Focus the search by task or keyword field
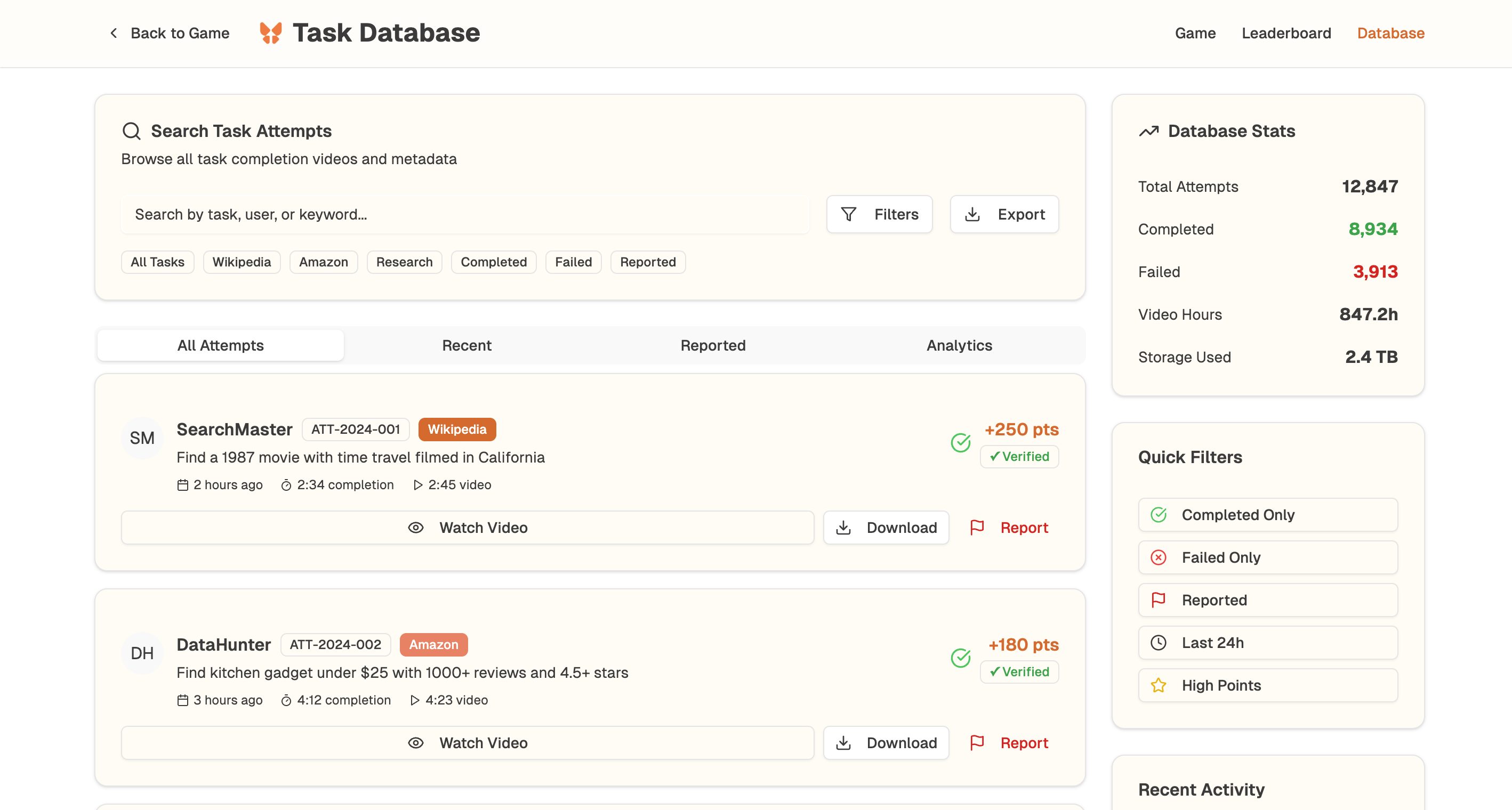Viewport: 1512px width, 810px height. (465, 214)
